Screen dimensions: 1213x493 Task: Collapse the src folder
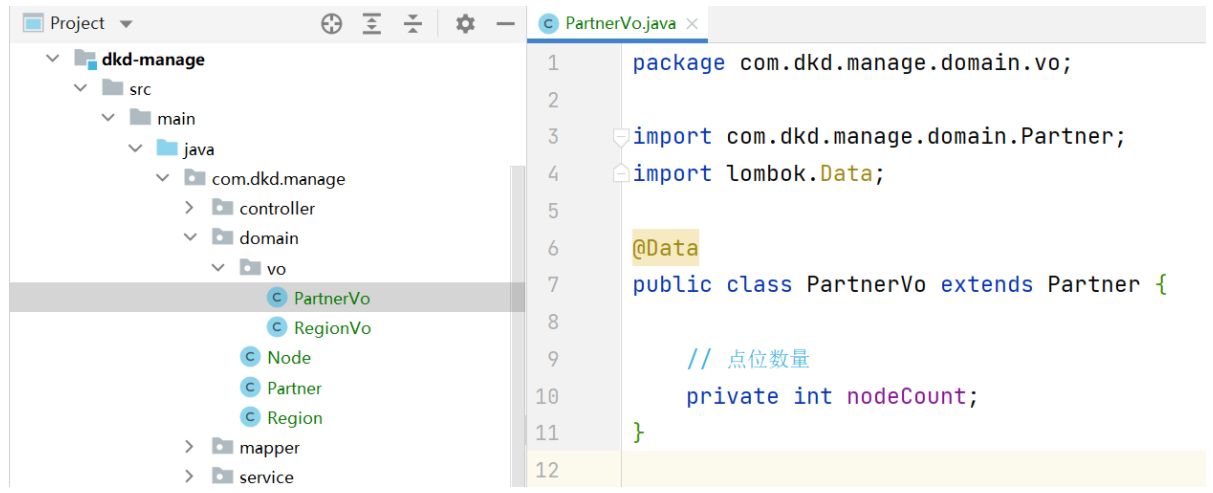coord(80,89)
